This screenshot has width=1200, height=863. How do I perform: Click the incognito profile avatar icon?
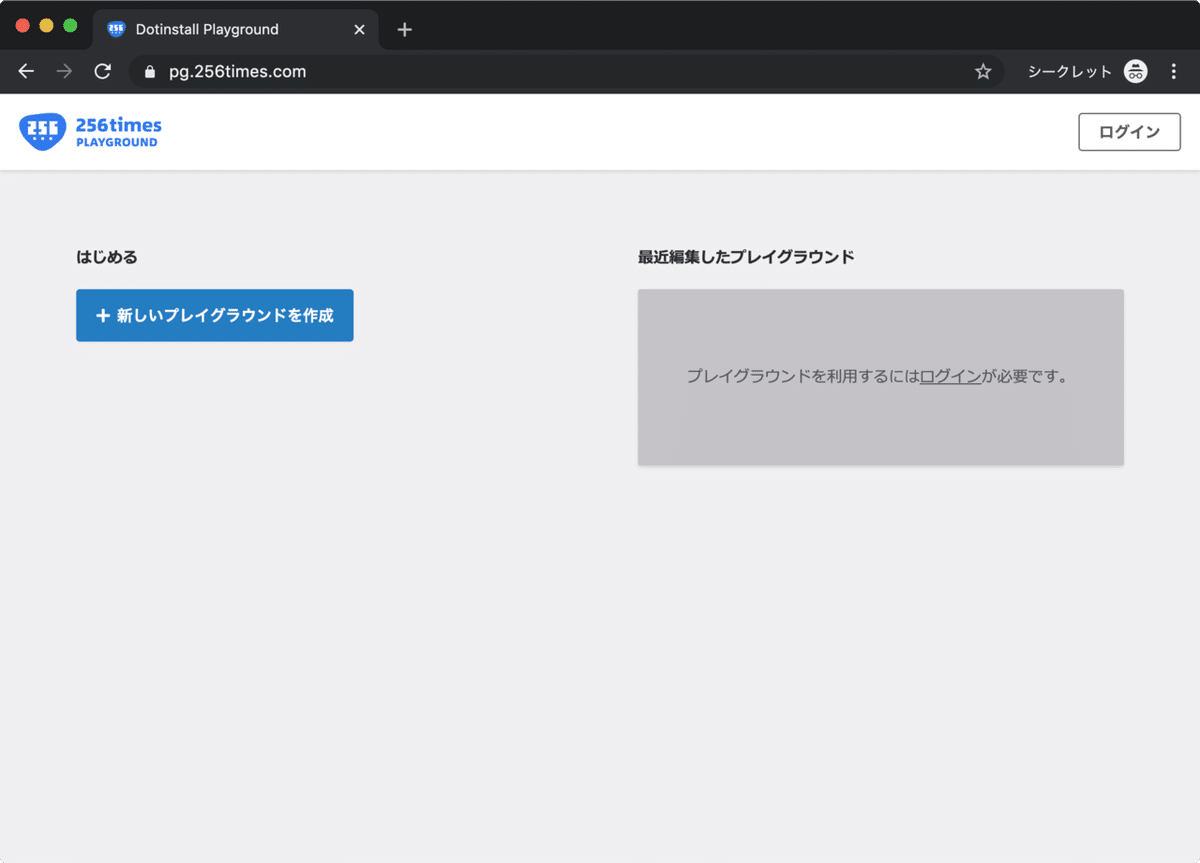(1135, 71)
